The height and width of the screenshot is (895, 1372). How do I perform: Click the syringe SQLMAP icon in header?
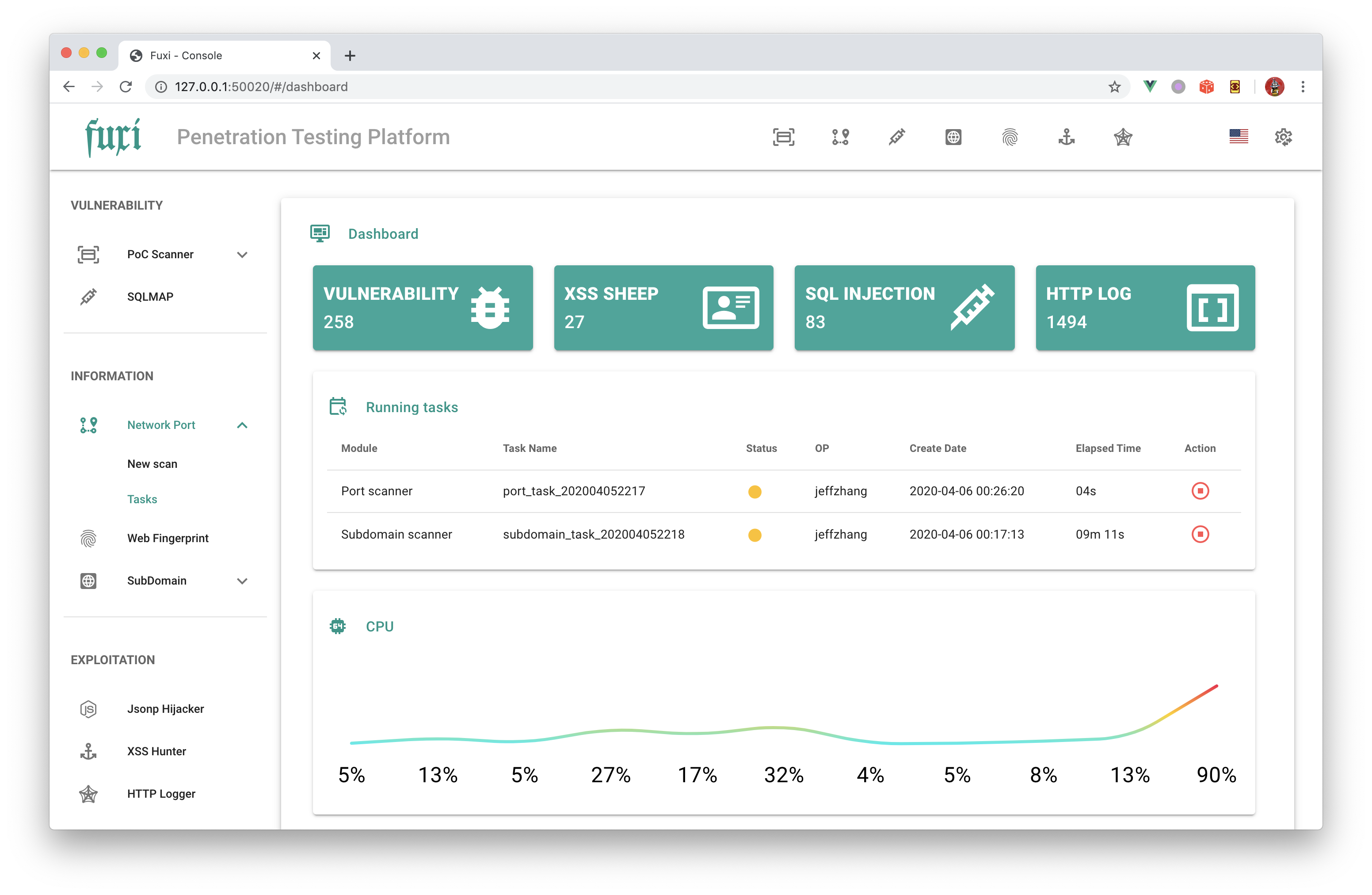[896, 137]
